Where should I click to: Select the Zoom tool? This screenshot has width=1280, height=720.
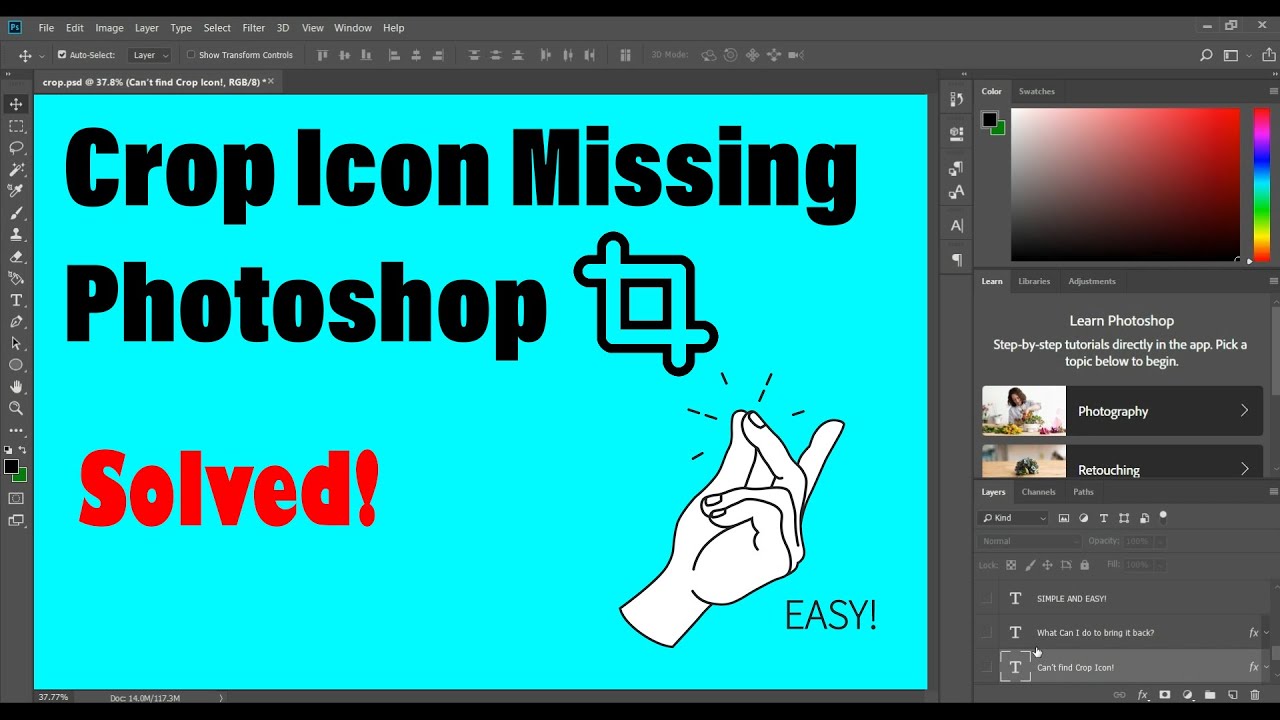pos(15,408)
